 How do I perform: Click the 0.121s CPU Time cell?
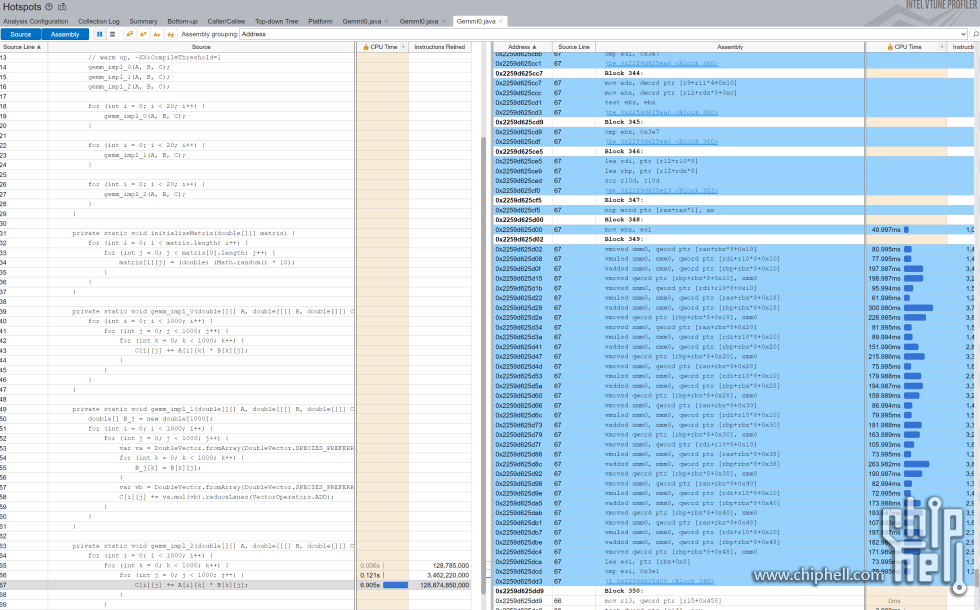(382, 575)
